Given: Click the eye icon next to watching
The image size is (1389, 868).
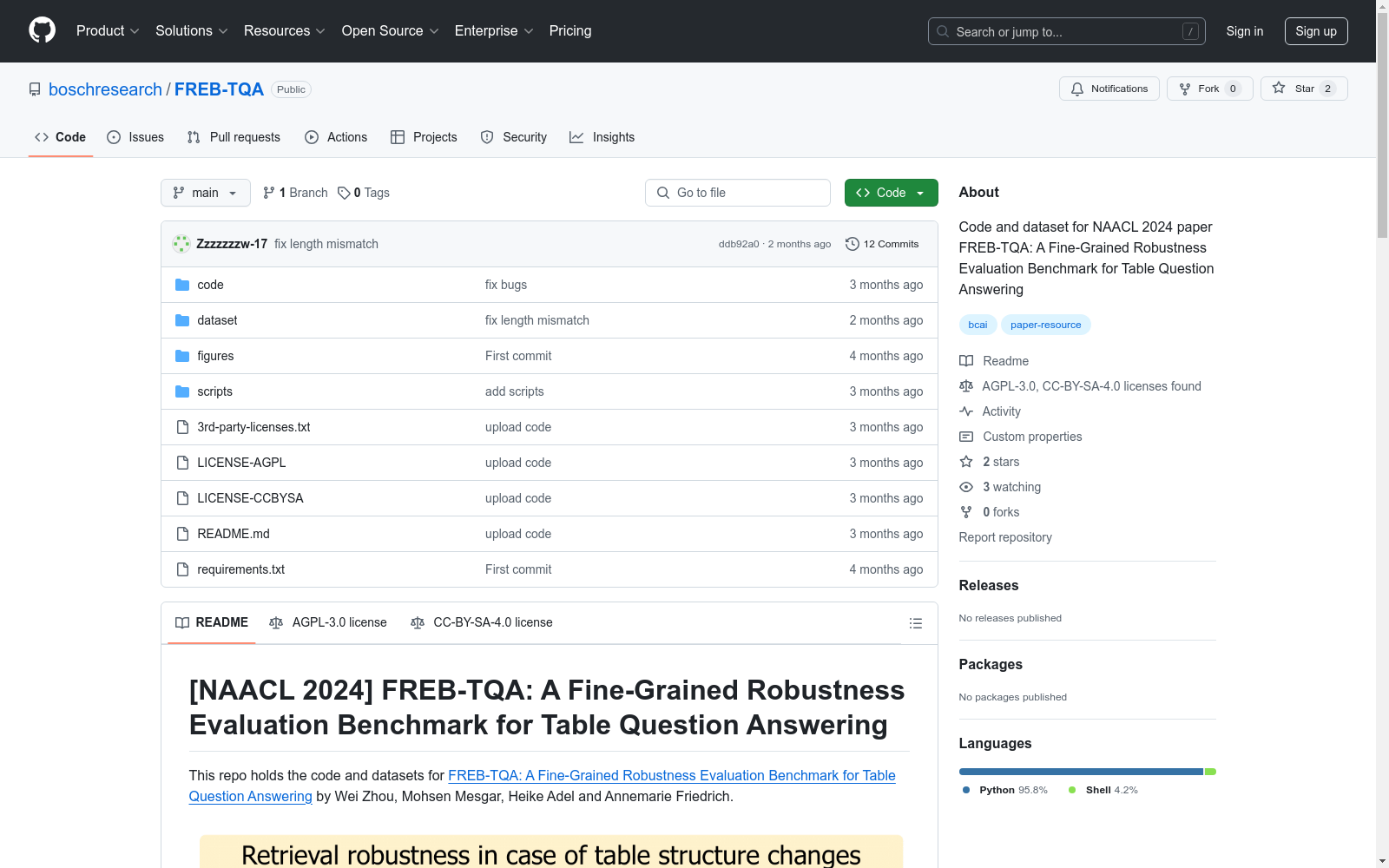Looking at the screenshot, I should tap(966, 487).
